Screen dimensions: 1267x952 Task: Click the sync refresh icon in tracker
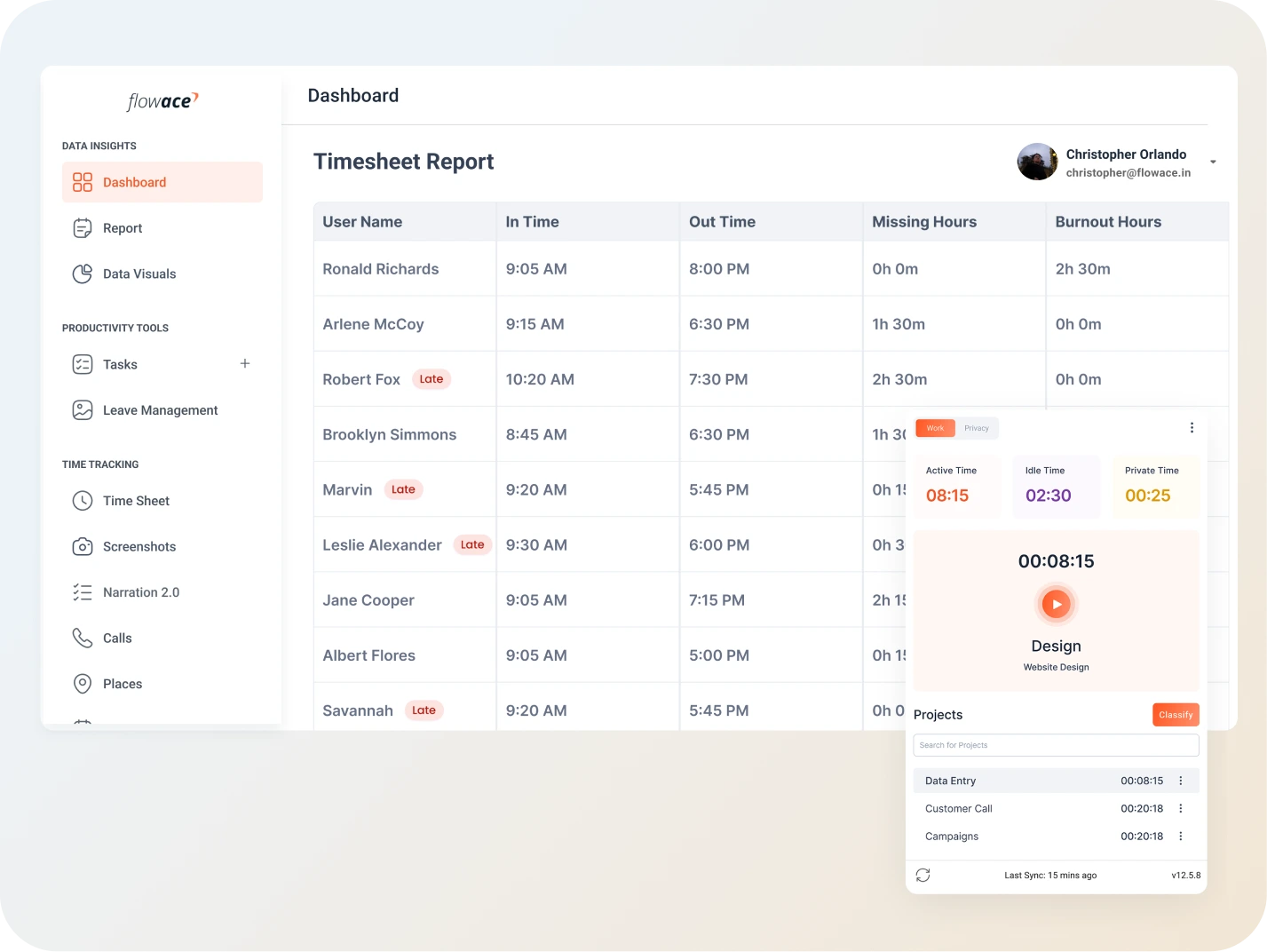(923, 875)
